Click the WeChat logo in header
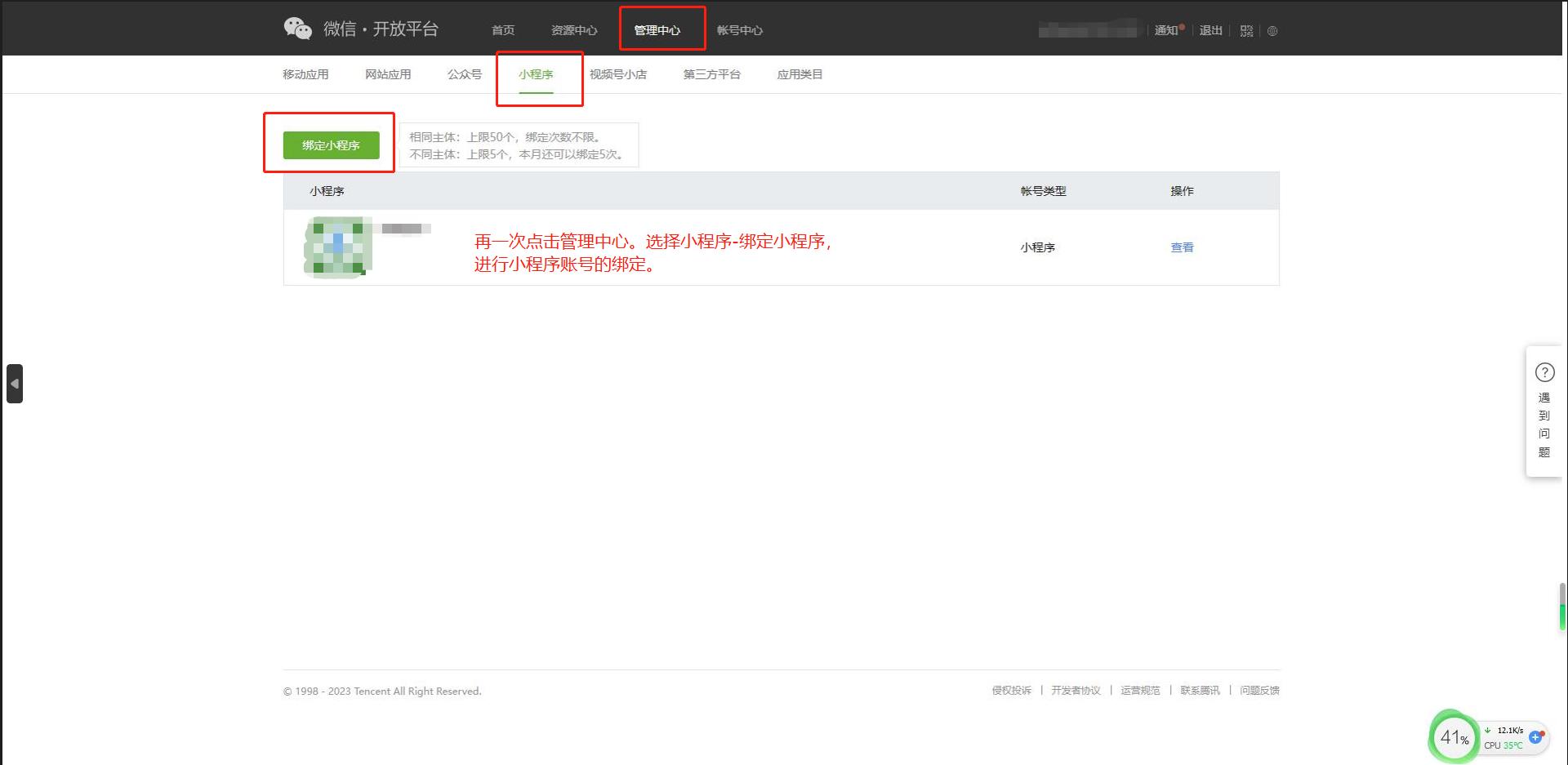Viewport: 1568px width, 765px height. 298,29
